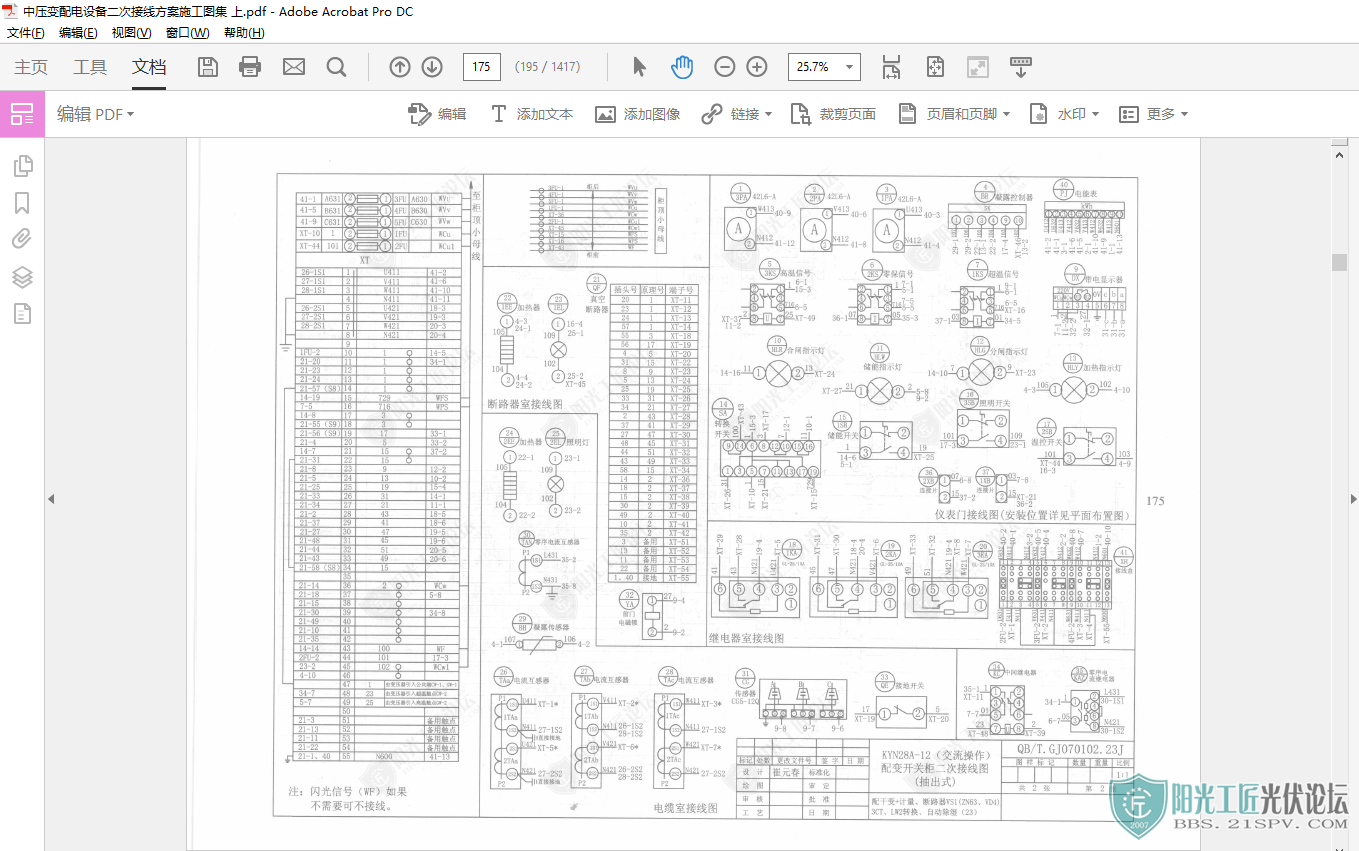Click the full screen mode icon
Image resolution: width=1359 pixels, height=851 pixels.
click(x=978, y=67)
